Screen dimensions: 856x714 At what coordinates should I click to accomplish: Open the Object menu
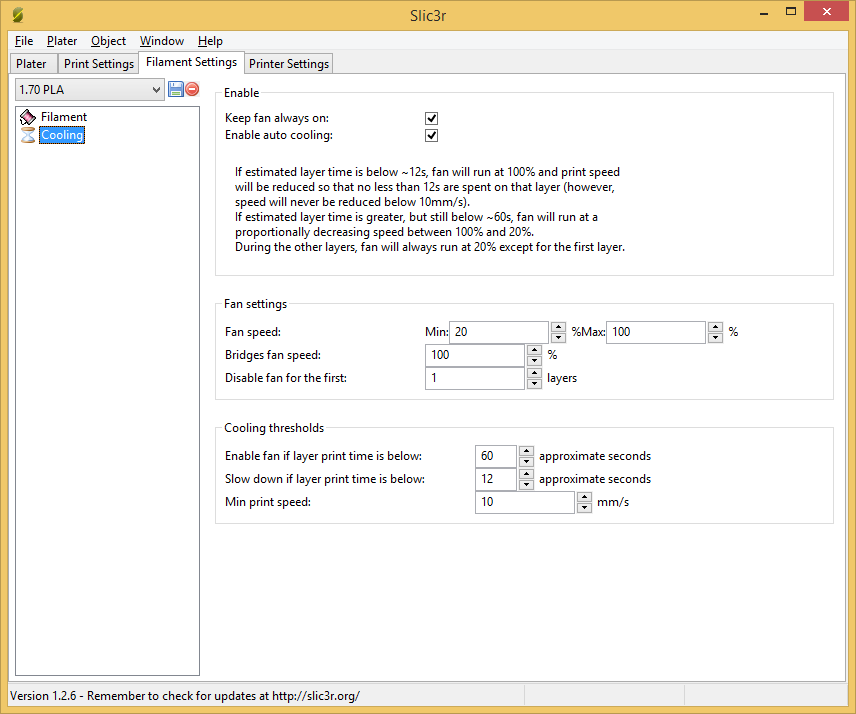point(108,41)
